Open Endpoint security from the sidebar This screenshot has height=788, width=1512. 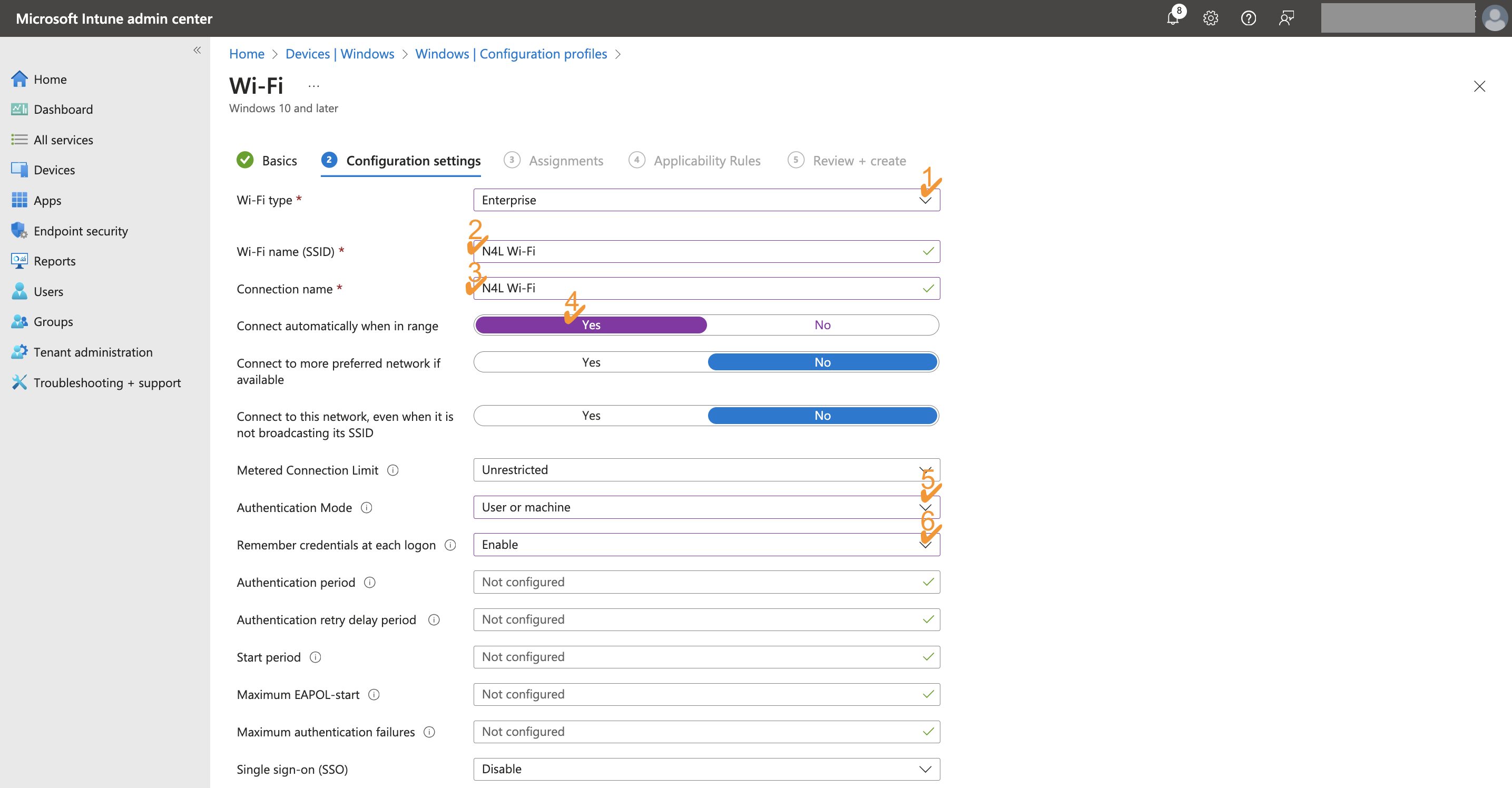[81, 231]
